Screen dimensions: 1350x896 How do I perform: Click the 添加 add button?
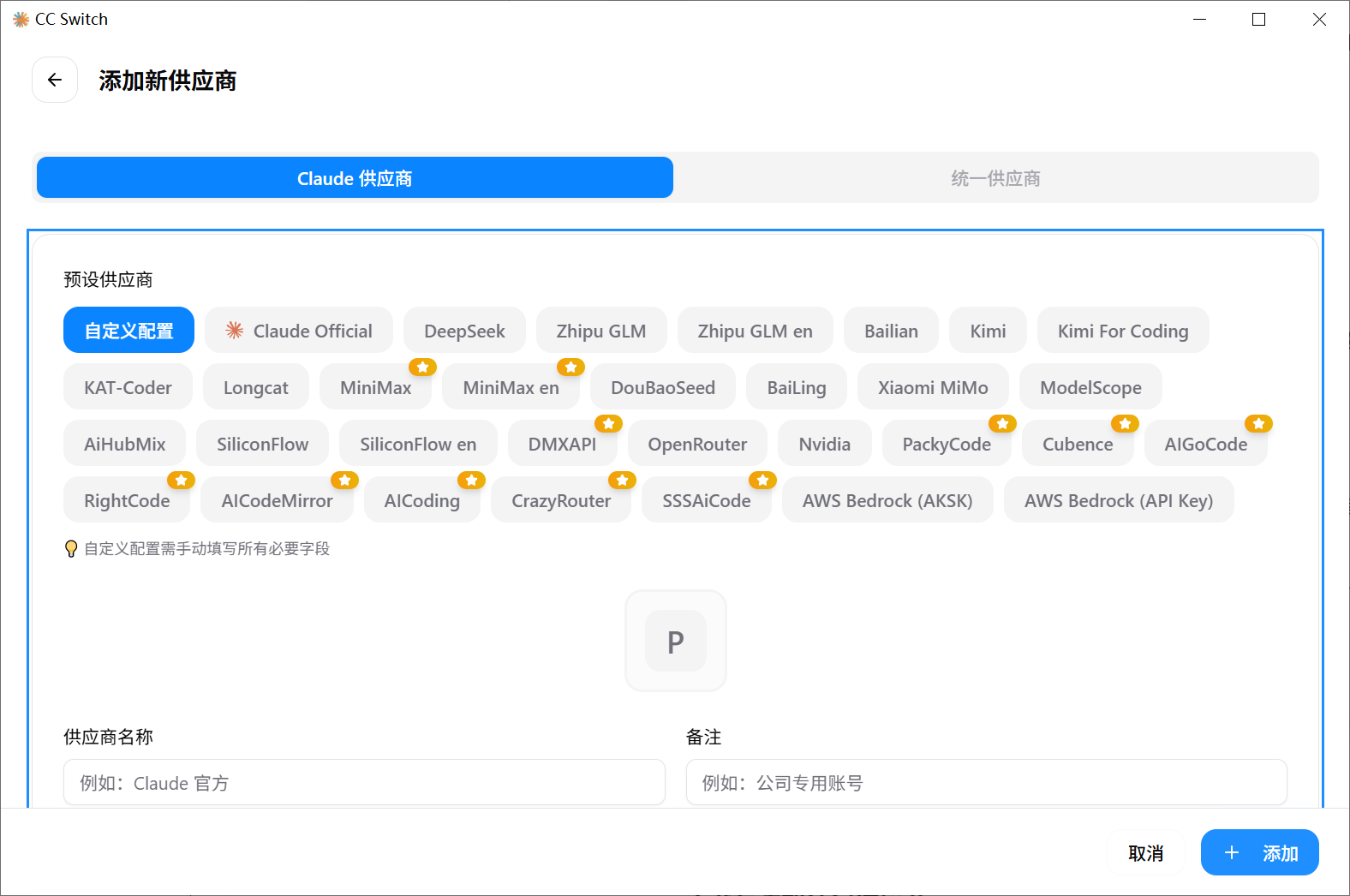tap(1259, 853)
